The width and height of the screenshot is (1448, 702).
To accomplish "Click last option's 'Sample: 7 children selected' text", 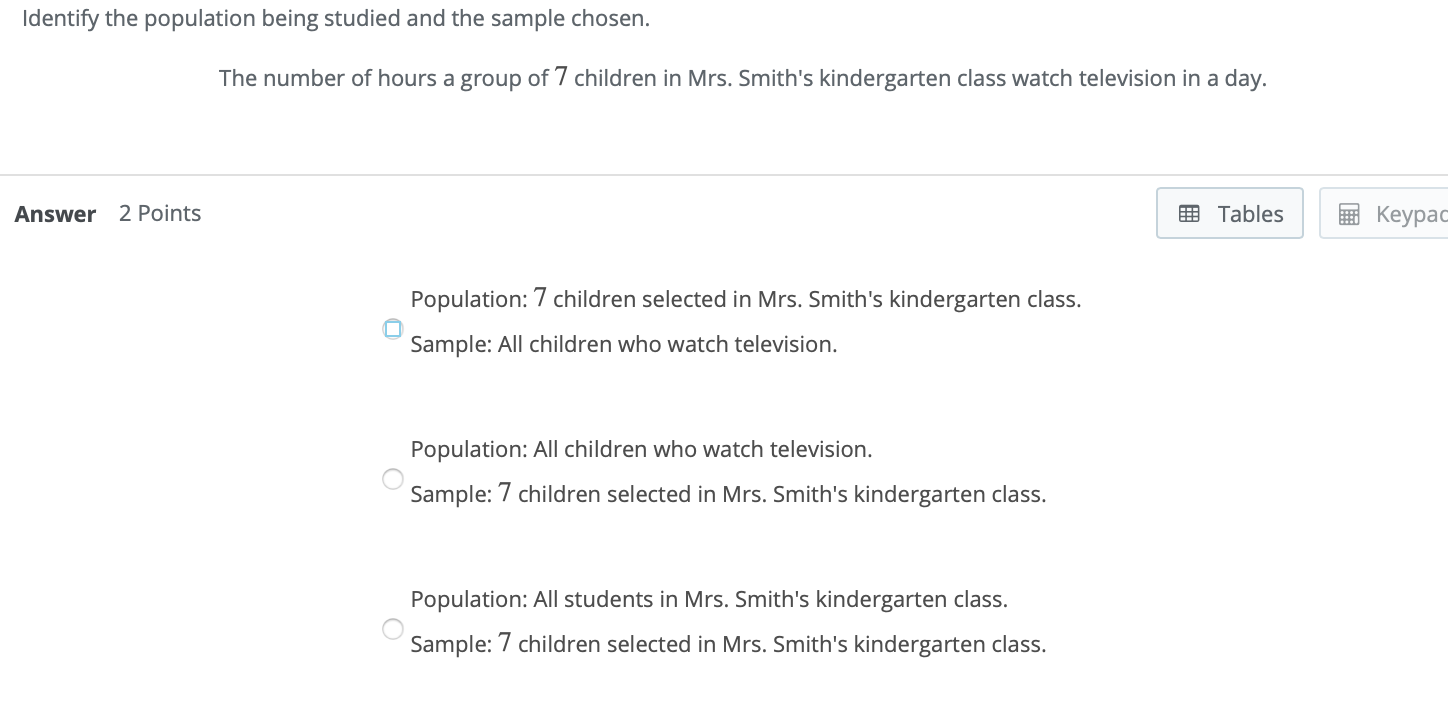I will (727, 644).
